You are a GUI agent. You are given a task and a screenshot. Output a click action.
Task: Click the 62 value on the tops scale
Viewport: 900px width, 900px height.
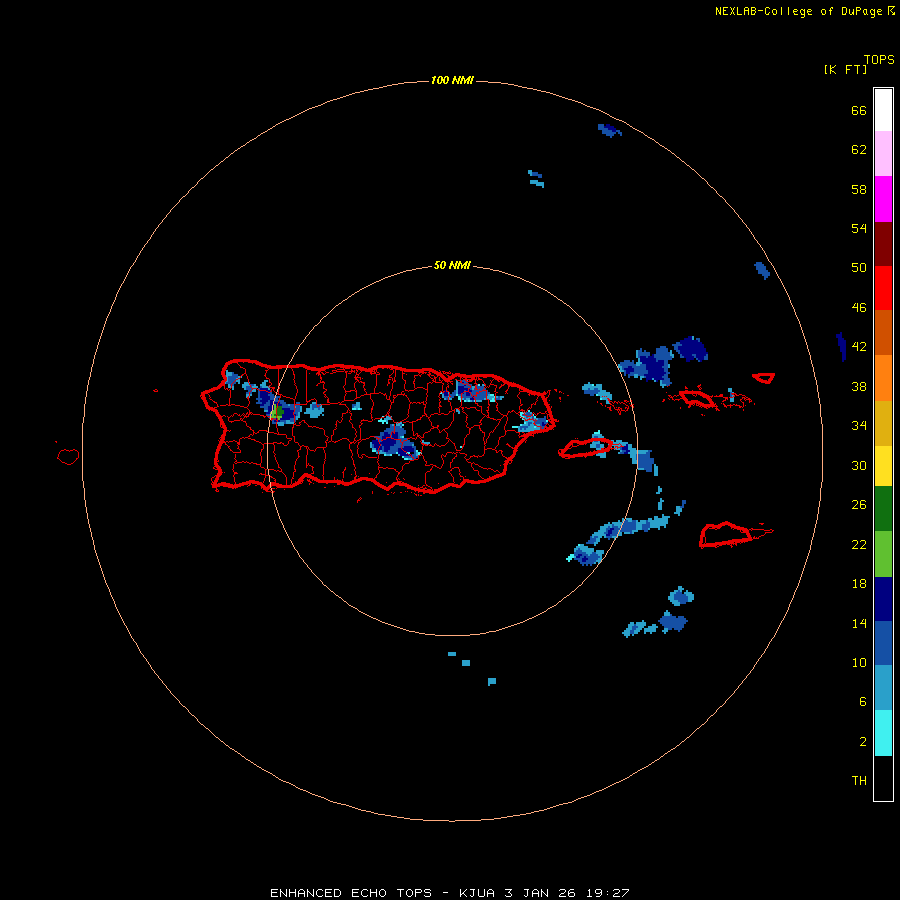(859, 150)
